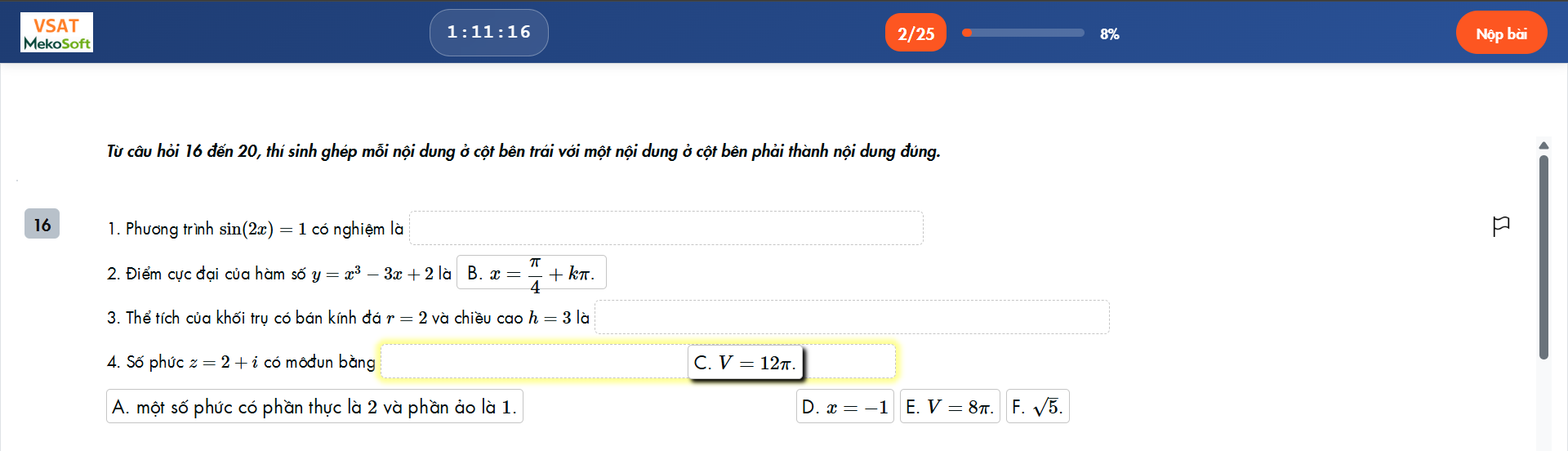This screenshot has height=451, width=1568.
Task: Submit the test with Nộp bài
Action: 1500,33
